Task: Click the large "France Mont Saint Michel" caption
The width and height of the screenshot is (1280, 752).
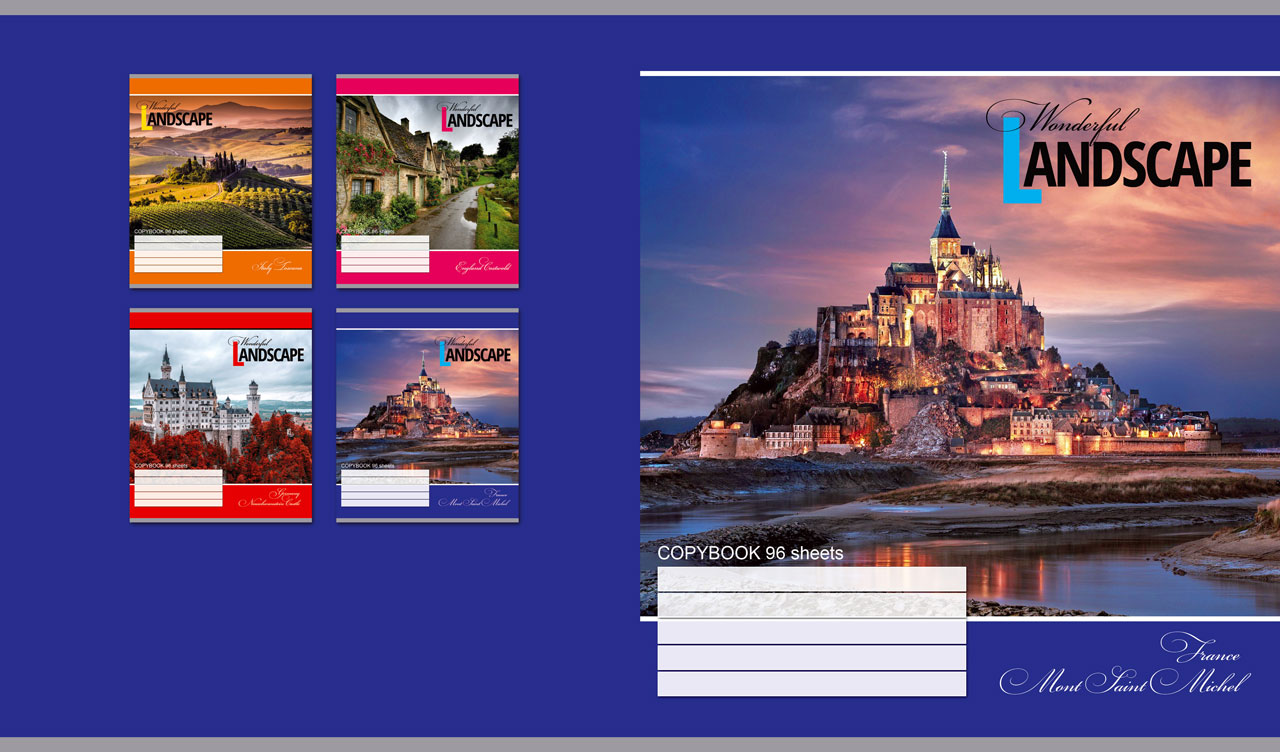Action: [x=1125, y=666]
